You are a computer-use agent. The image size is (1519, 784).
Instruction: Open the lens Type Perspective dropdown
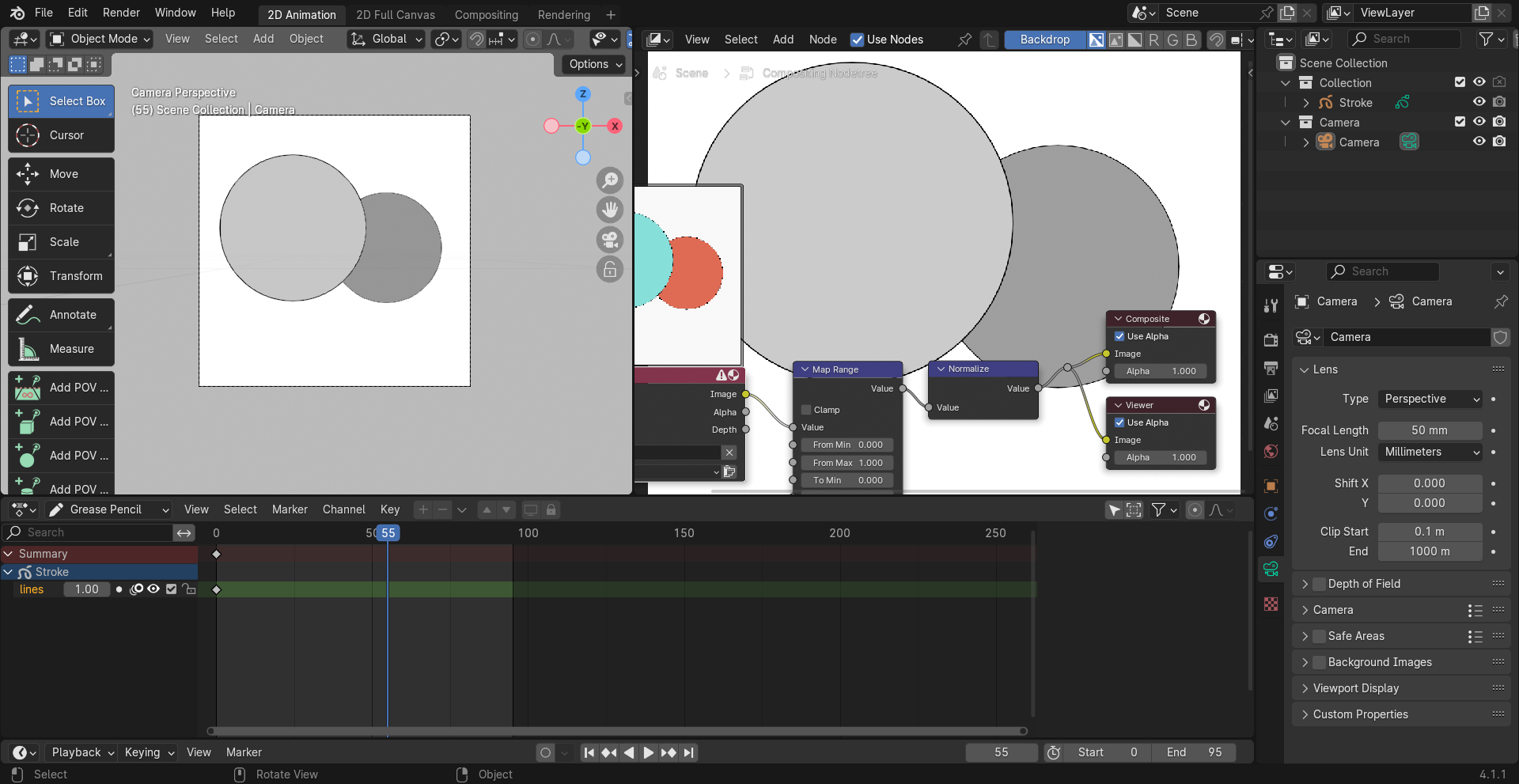(x=1430, y=399)
